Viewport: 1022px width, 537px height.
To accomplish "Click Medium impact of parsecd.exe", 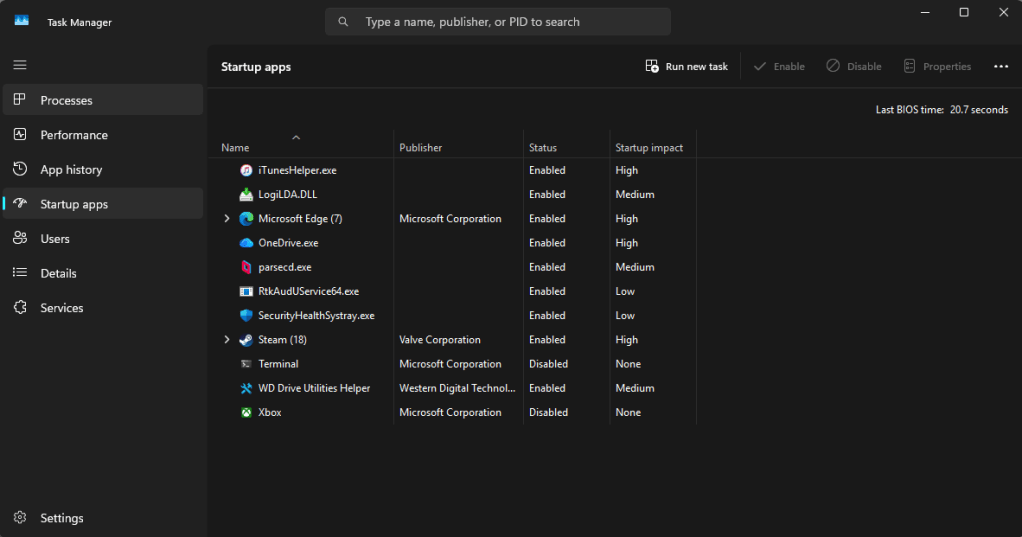I will click(x=635, y=267).
